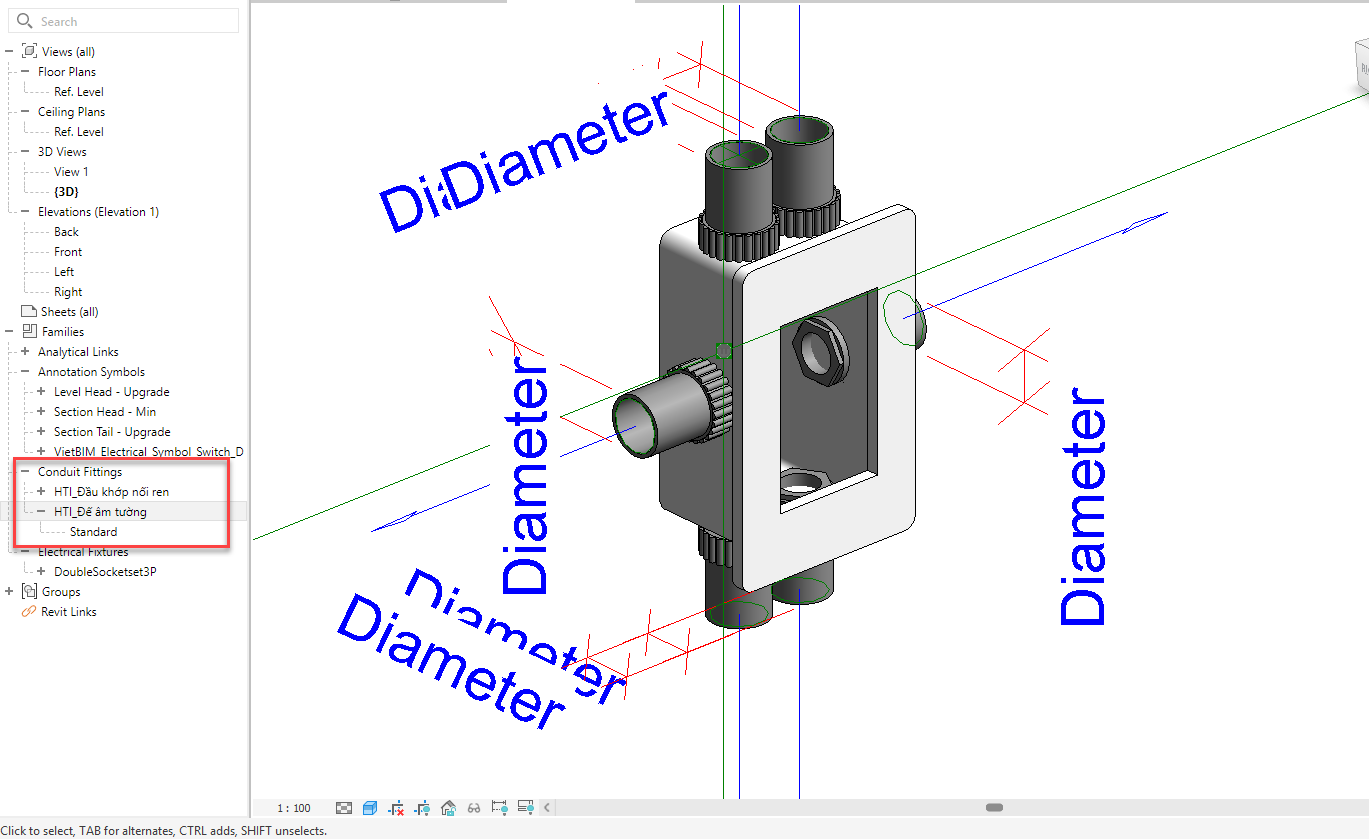Collapse the Ceiling Plans branch
The image size is (1369, 839).
25,111
